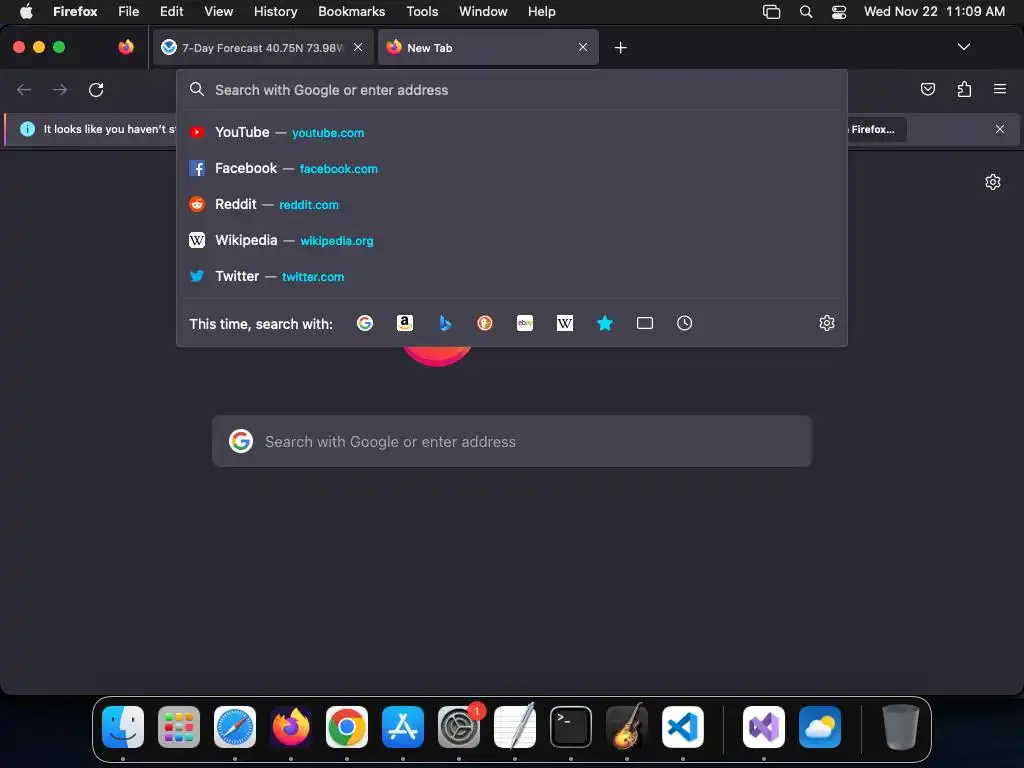Open the Save to Pocket icon
The width and height of the screenshot is (1024, 768).
(927, 89)
